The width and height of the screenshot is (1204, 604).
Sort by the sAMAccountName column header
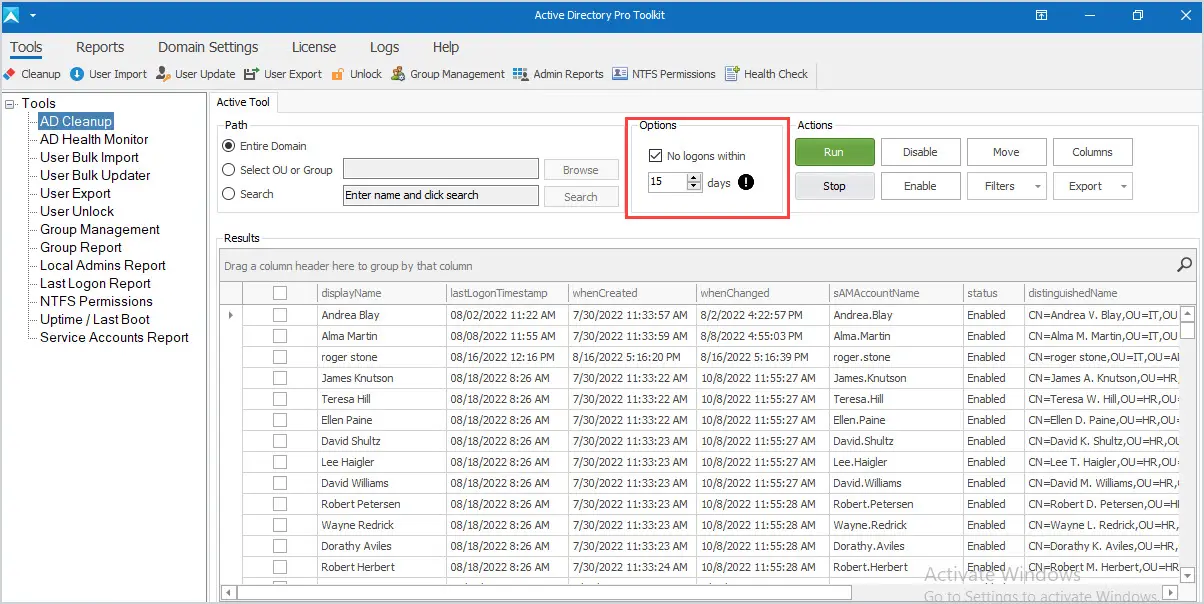[895, 293]
